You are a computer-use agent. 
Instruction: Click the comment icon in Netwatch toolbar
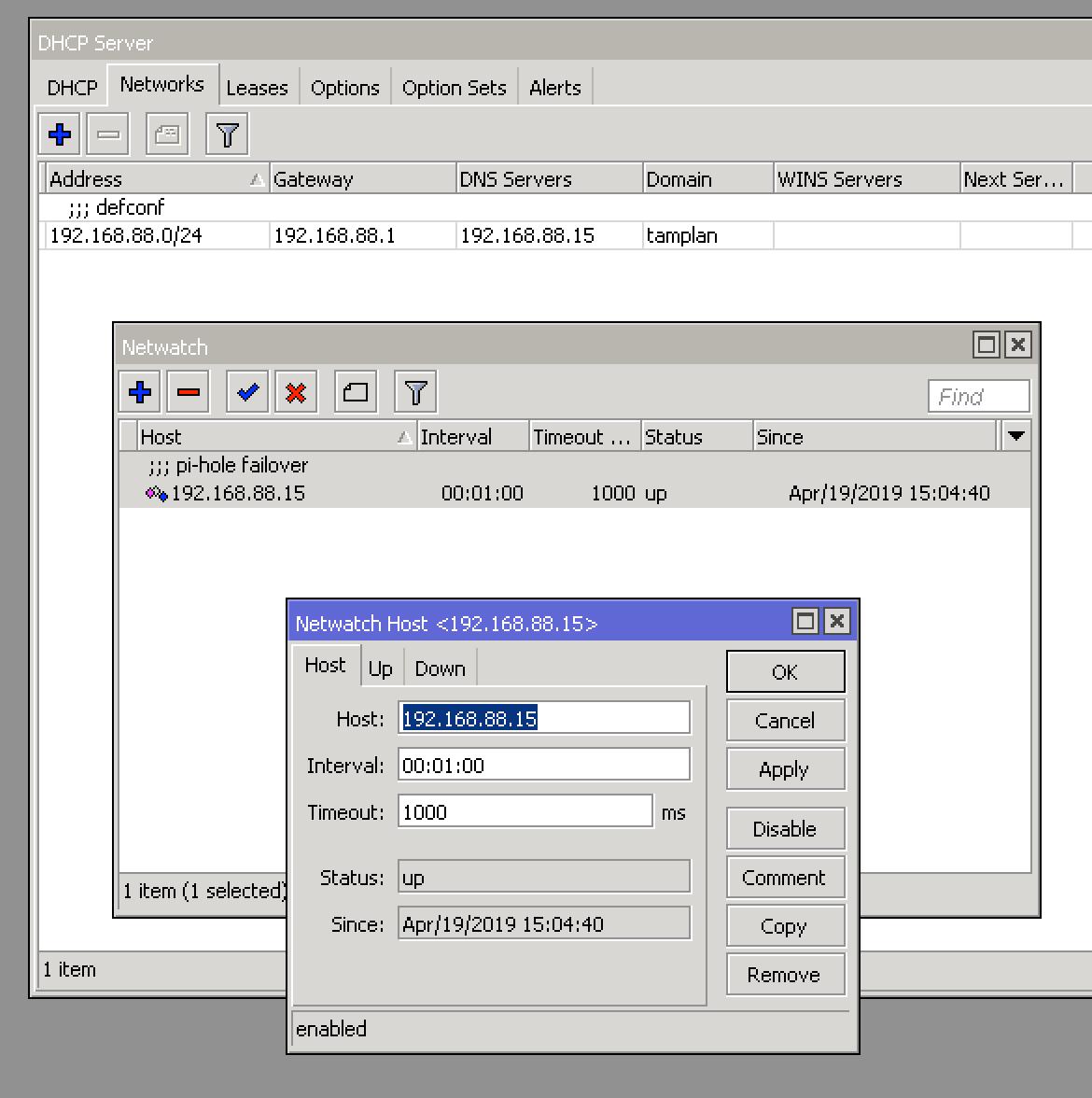click(356, 391)
